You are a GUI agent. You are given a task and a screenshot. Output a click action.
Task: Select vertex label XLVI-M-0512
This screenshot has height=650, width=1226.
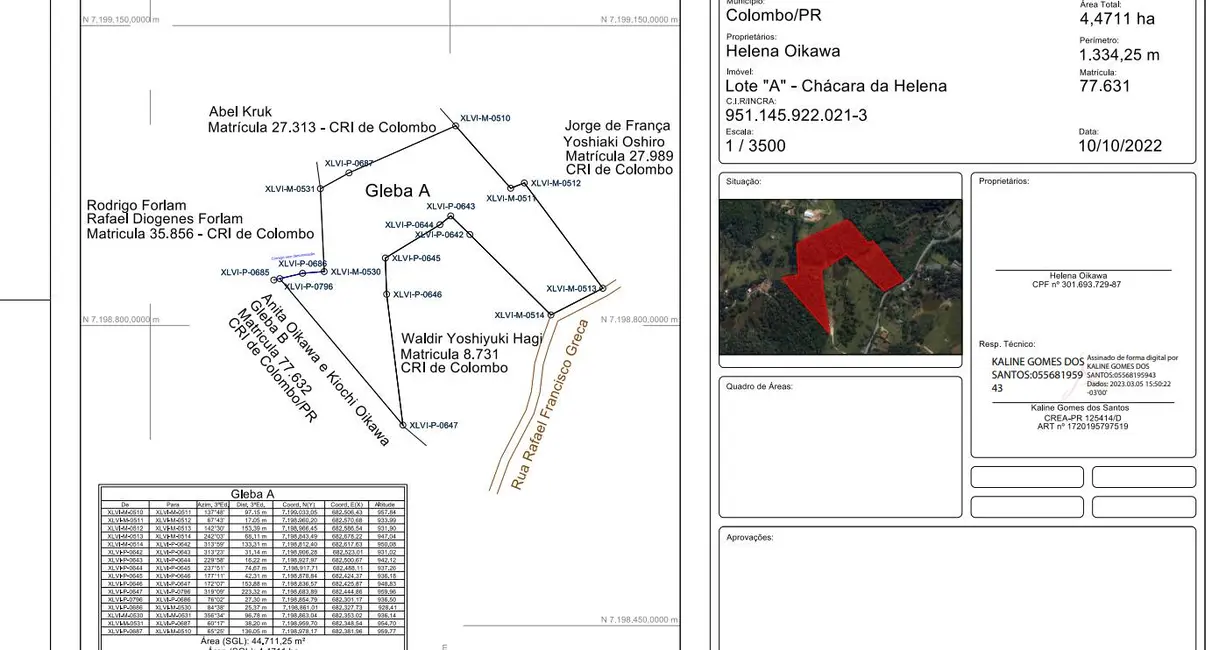tap(555, 183)
